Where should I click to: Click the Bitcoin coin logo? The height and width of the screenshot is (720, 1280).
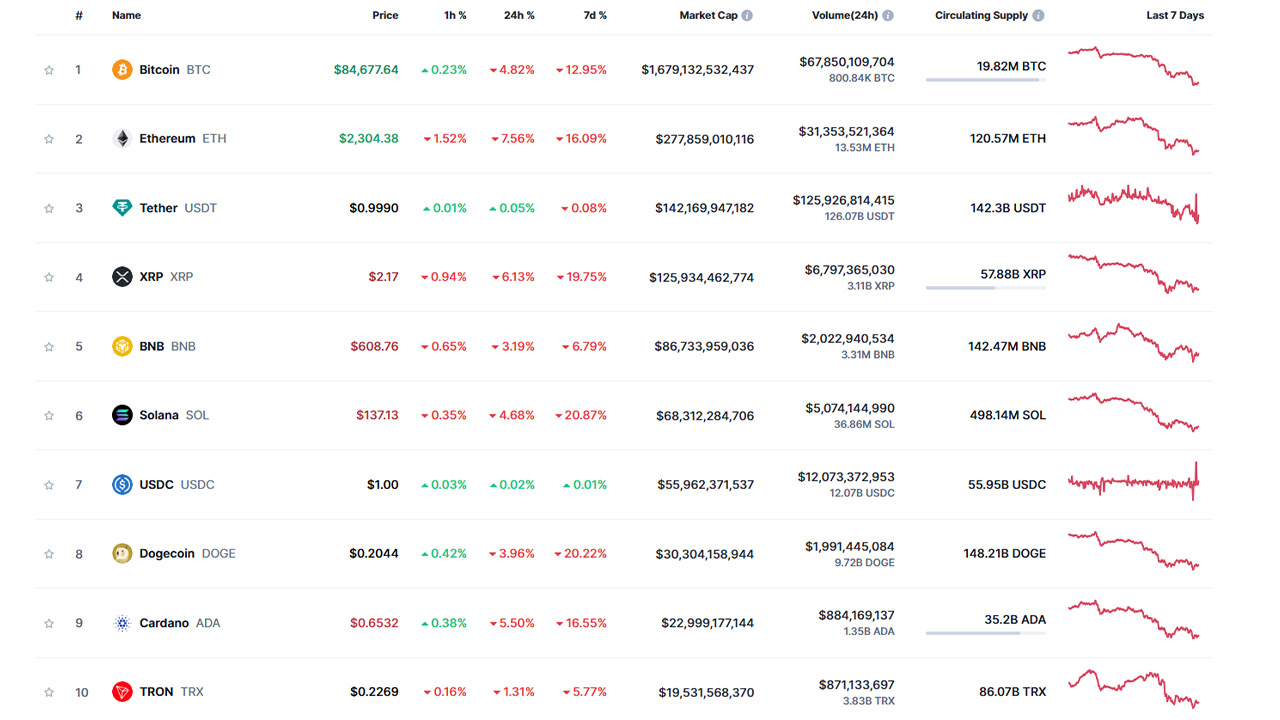[122, 70]
